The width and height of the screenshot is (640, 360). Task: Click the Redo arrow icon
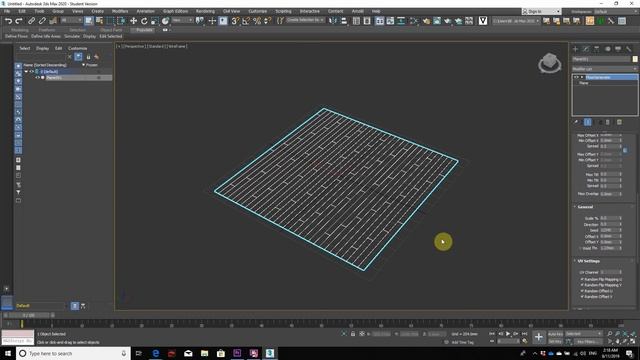pyautogui.click(x=19, y=21)
